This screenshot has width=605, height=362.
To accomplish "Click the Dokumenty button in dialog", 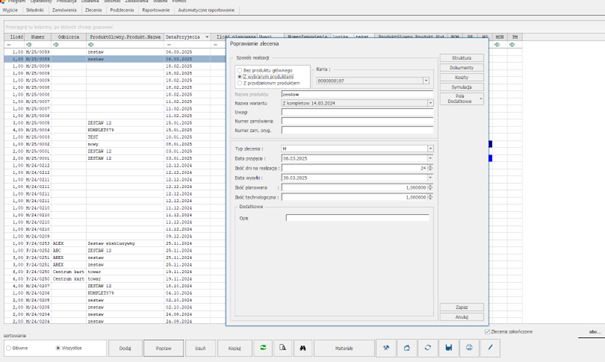I will (x=461, y=68).
